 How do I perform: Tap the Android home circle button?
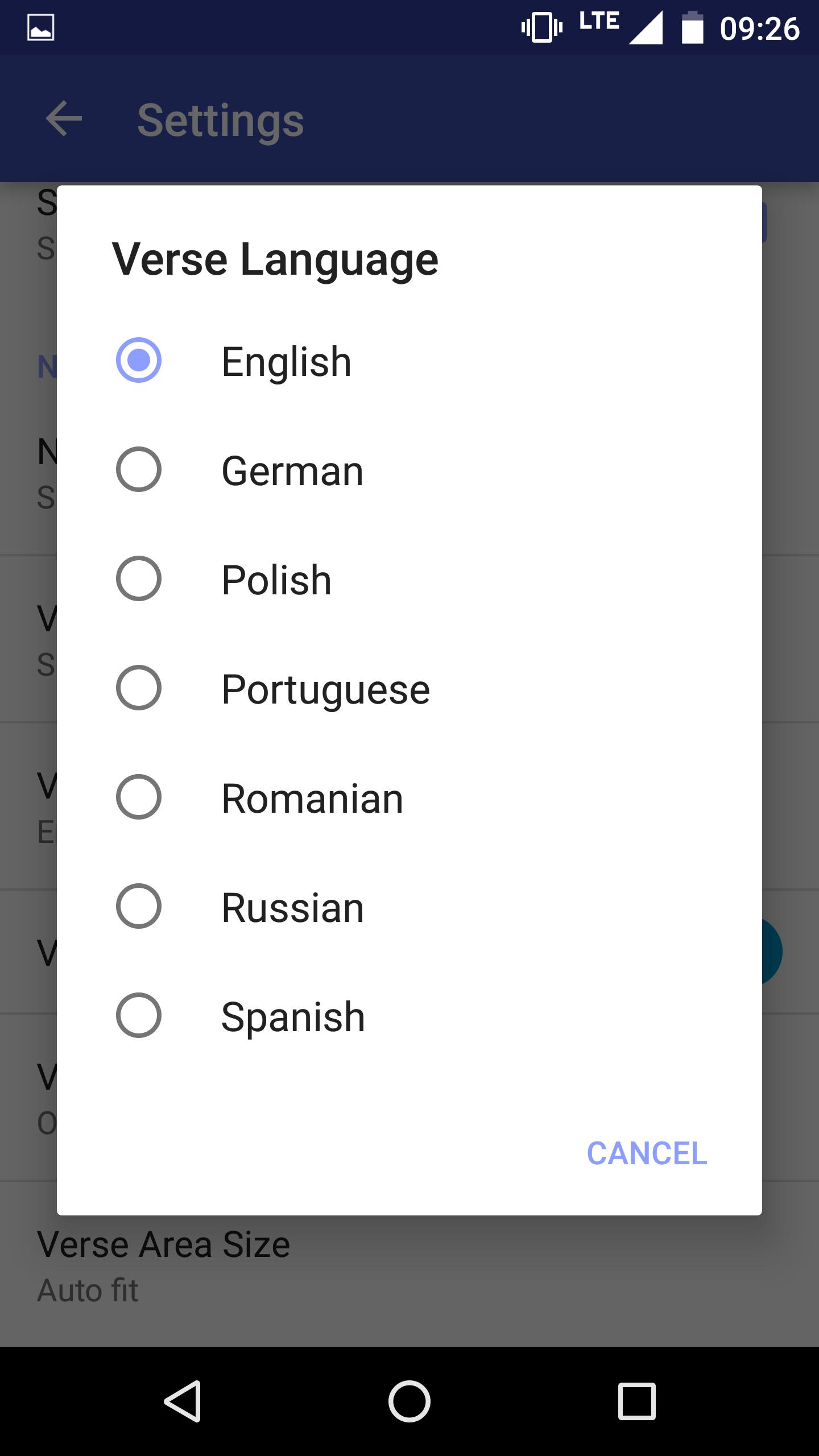409,1401
